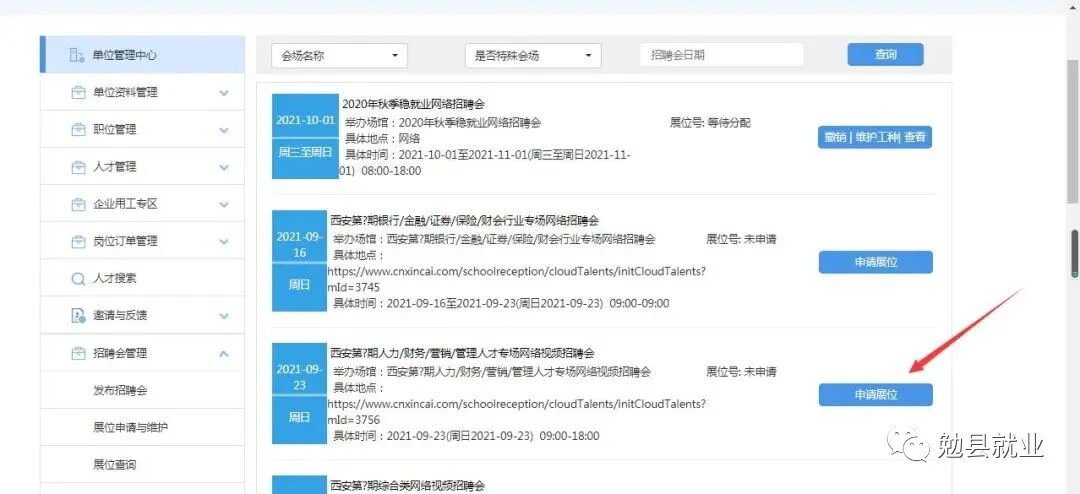Open 发布招聘会 submenu item

click(x=120, y=390)
